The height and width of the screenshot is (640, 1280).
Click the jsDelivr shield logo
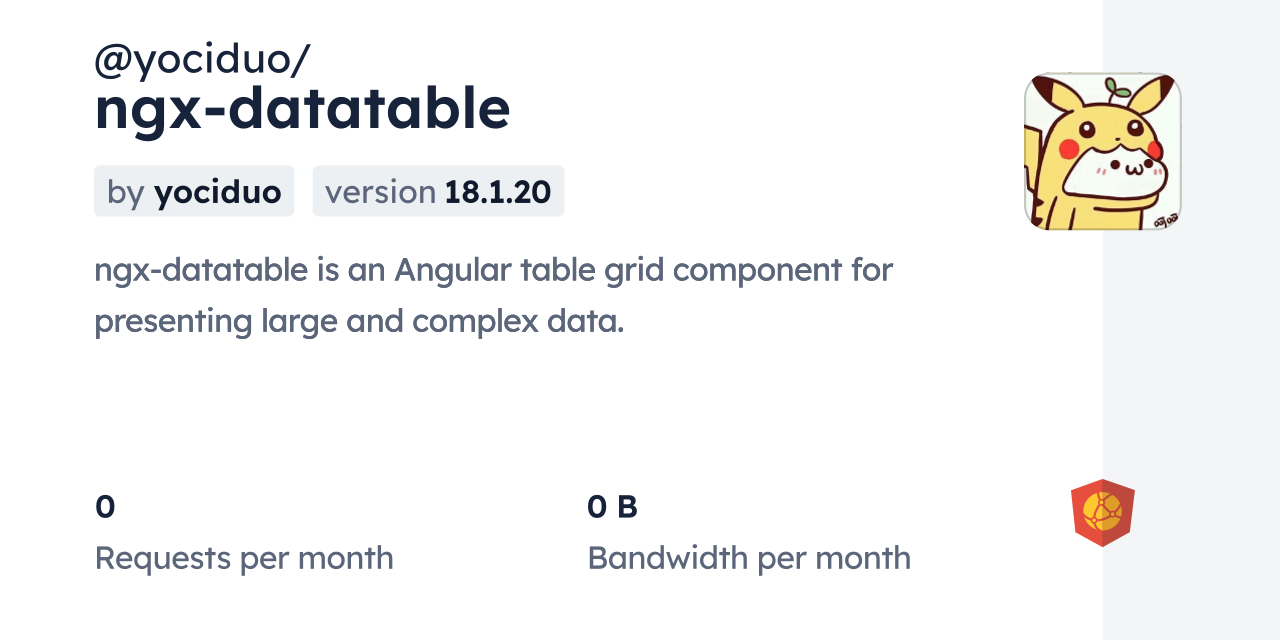tap(1102, 513)
